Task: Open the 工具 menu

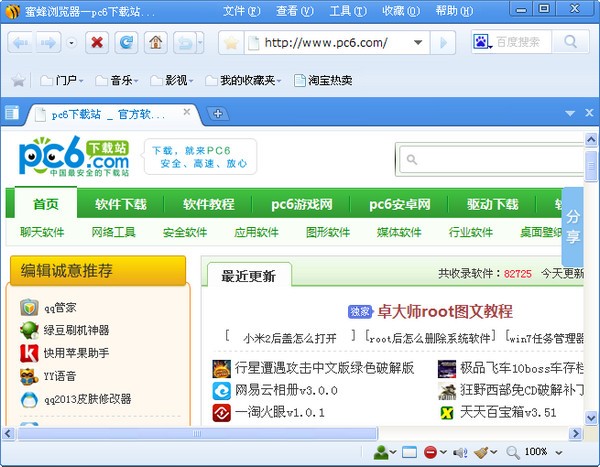Action: pyautogui.click(x=348, y=11)
